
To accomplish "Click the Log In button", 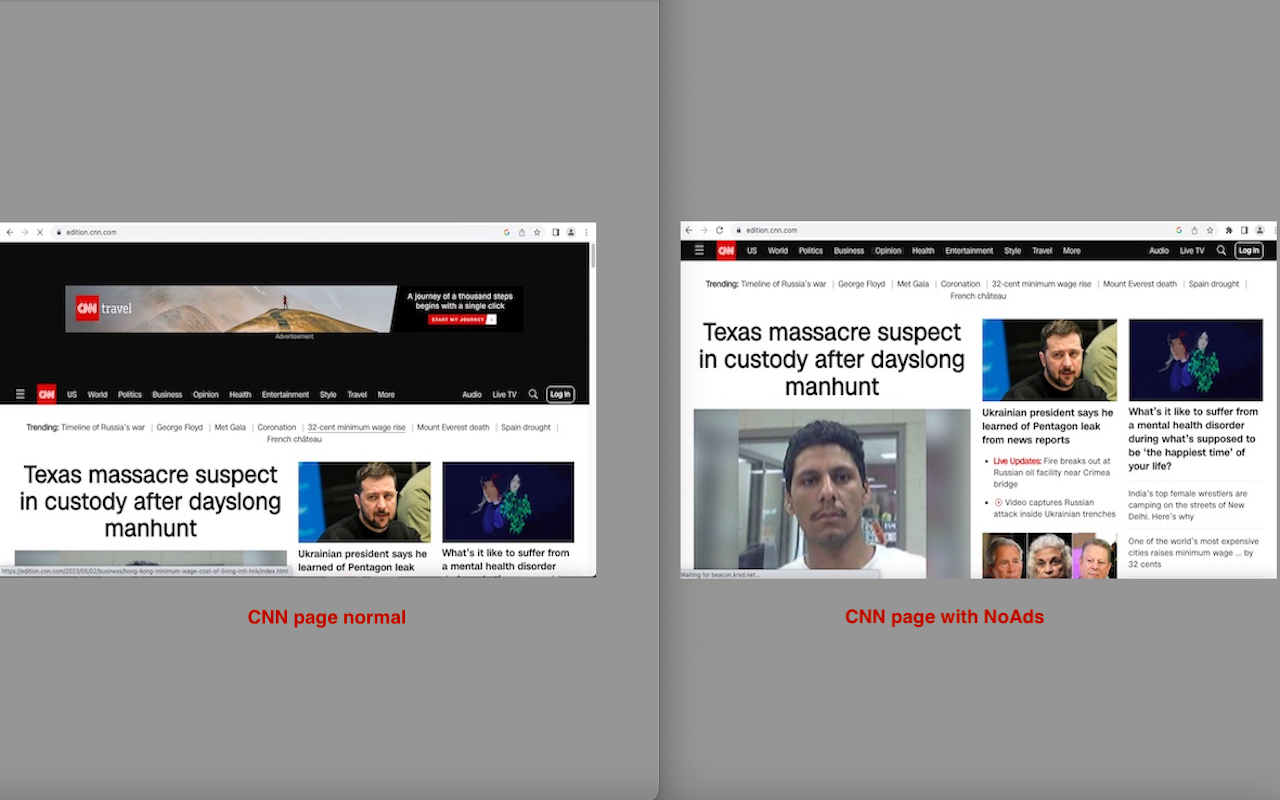I will 1248,250.
